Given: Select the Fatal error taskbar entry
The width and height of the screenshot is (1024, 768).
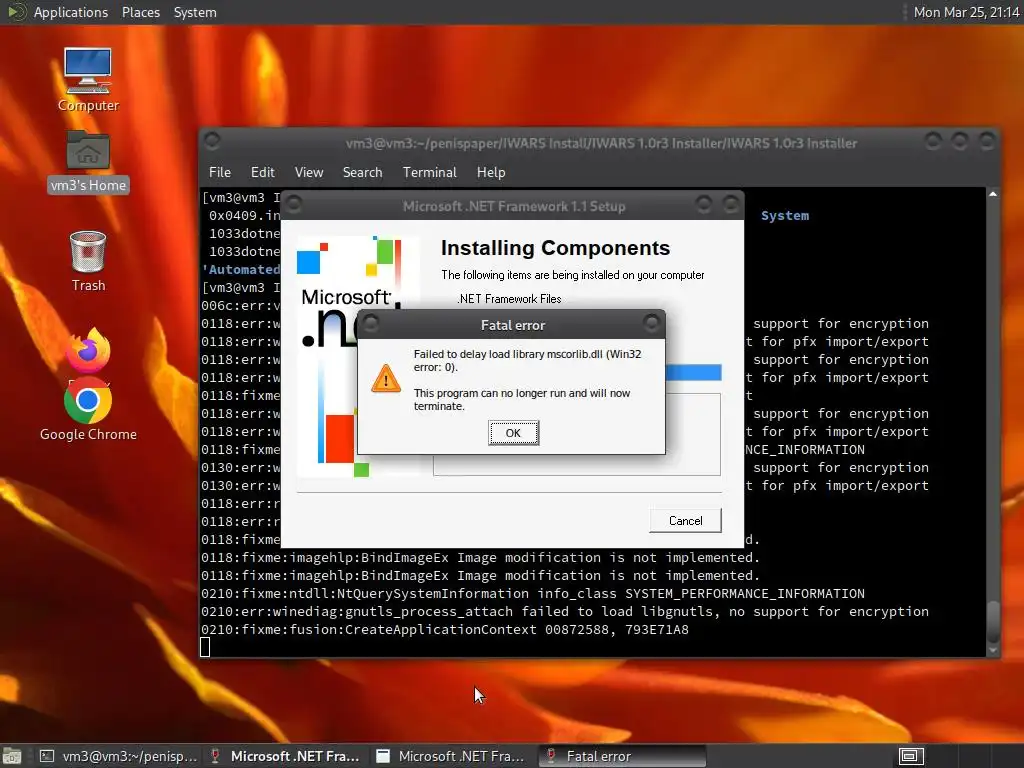Looking at the screenshot, I should 622,756.
